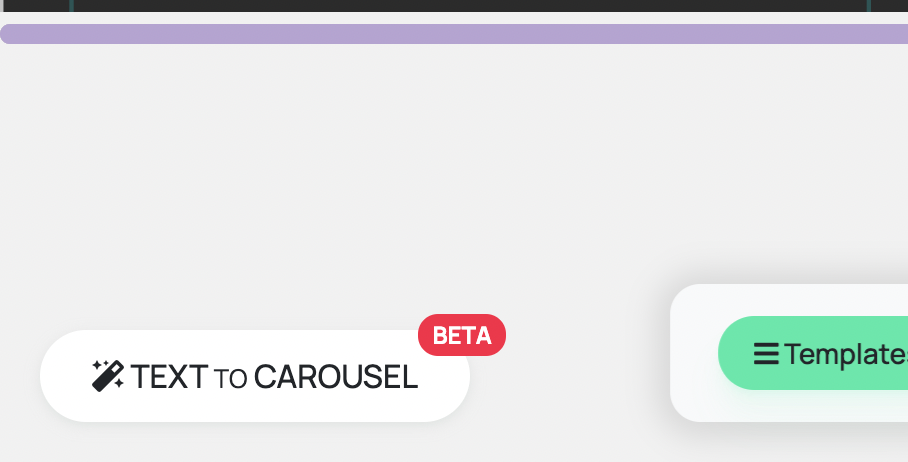Open the Text to Carousel generator
This screenshot has height=462, width=908.
pos(254,376)
